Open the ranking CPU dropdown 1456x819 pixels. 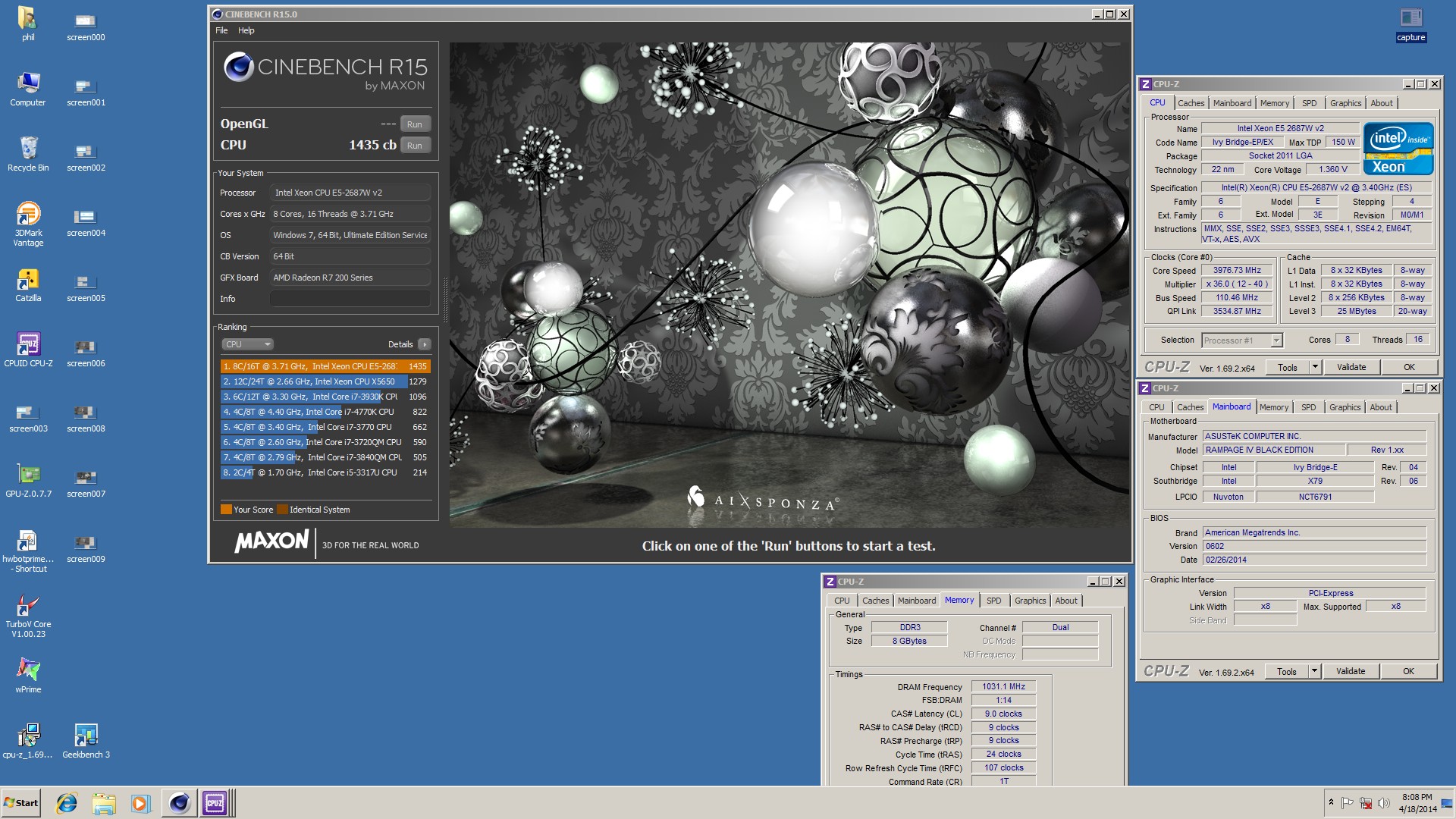click(x=247, y=344)
